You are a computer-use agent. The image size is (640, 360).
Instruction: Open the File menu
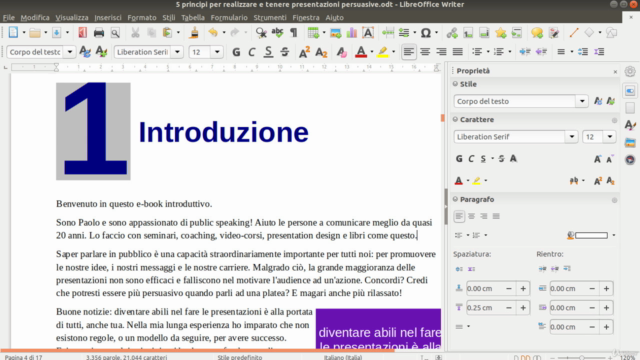click(9, 18)
